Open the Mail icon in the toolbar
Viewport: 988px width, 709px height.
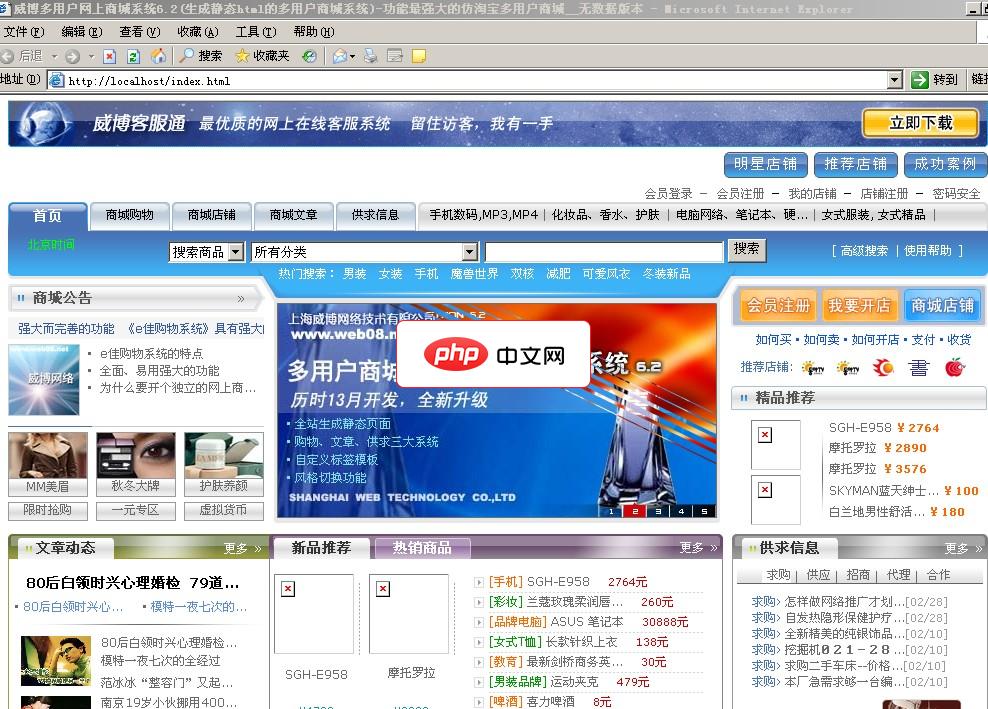tap(340, 57)
